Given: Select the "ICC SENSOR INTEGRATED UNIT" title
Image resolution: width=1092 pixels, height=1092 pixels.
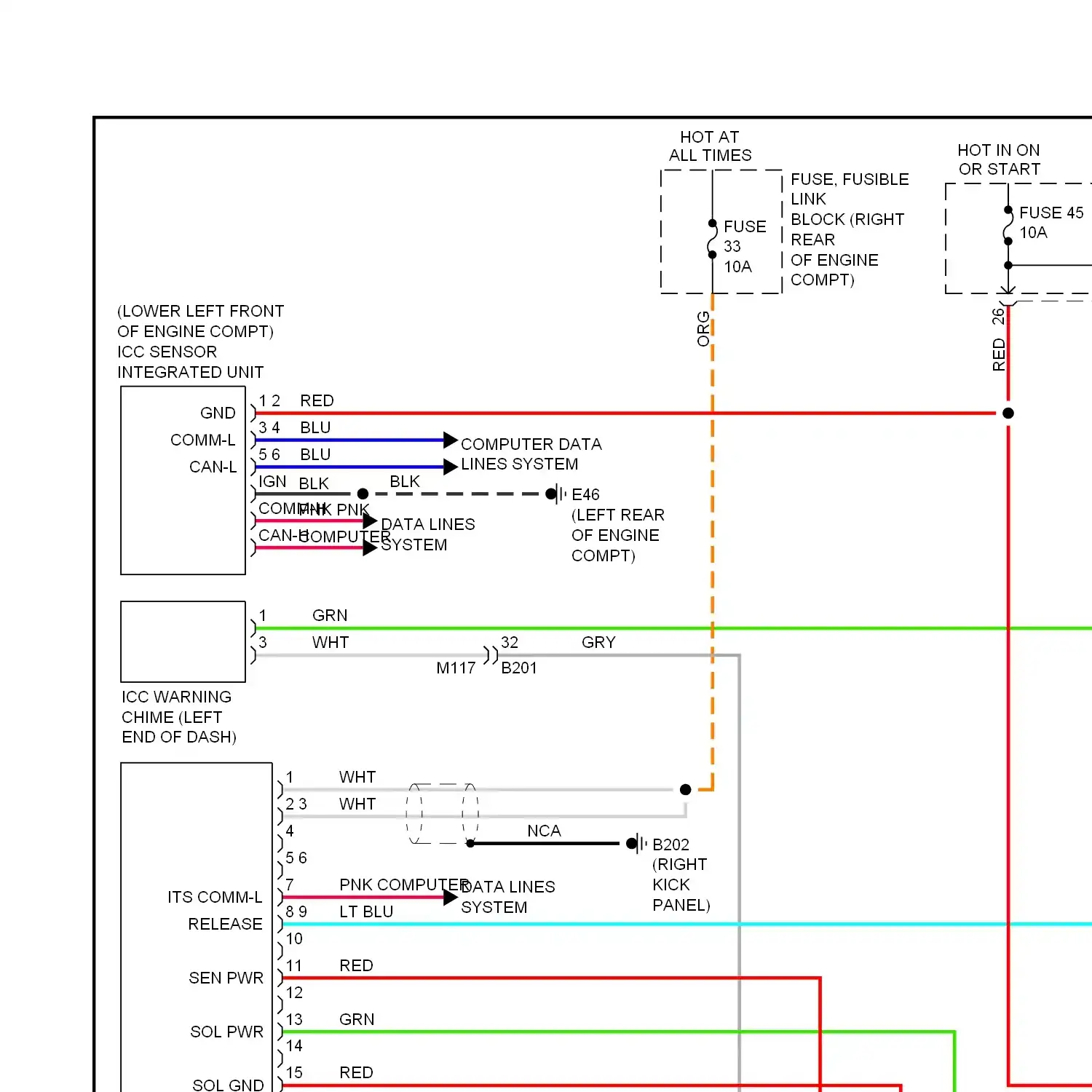Looking at the screenshot, I should 190,362.
